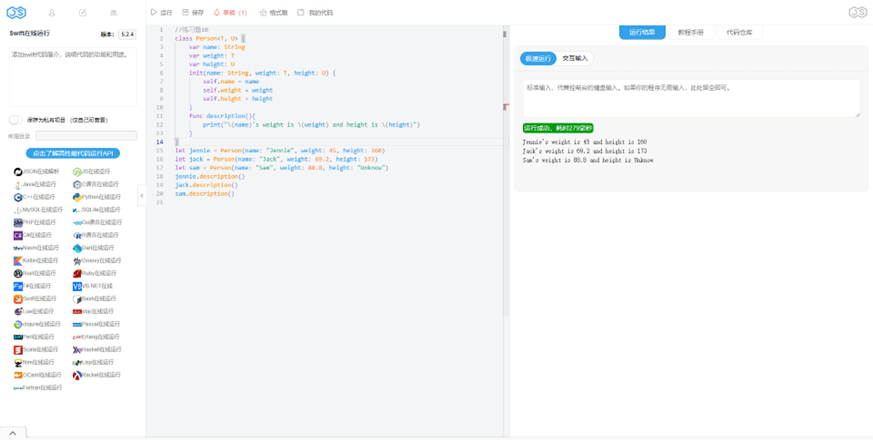Open the JSON online parser icon
873x440 pixels.
pyautogui.click(x=18, y=172)
